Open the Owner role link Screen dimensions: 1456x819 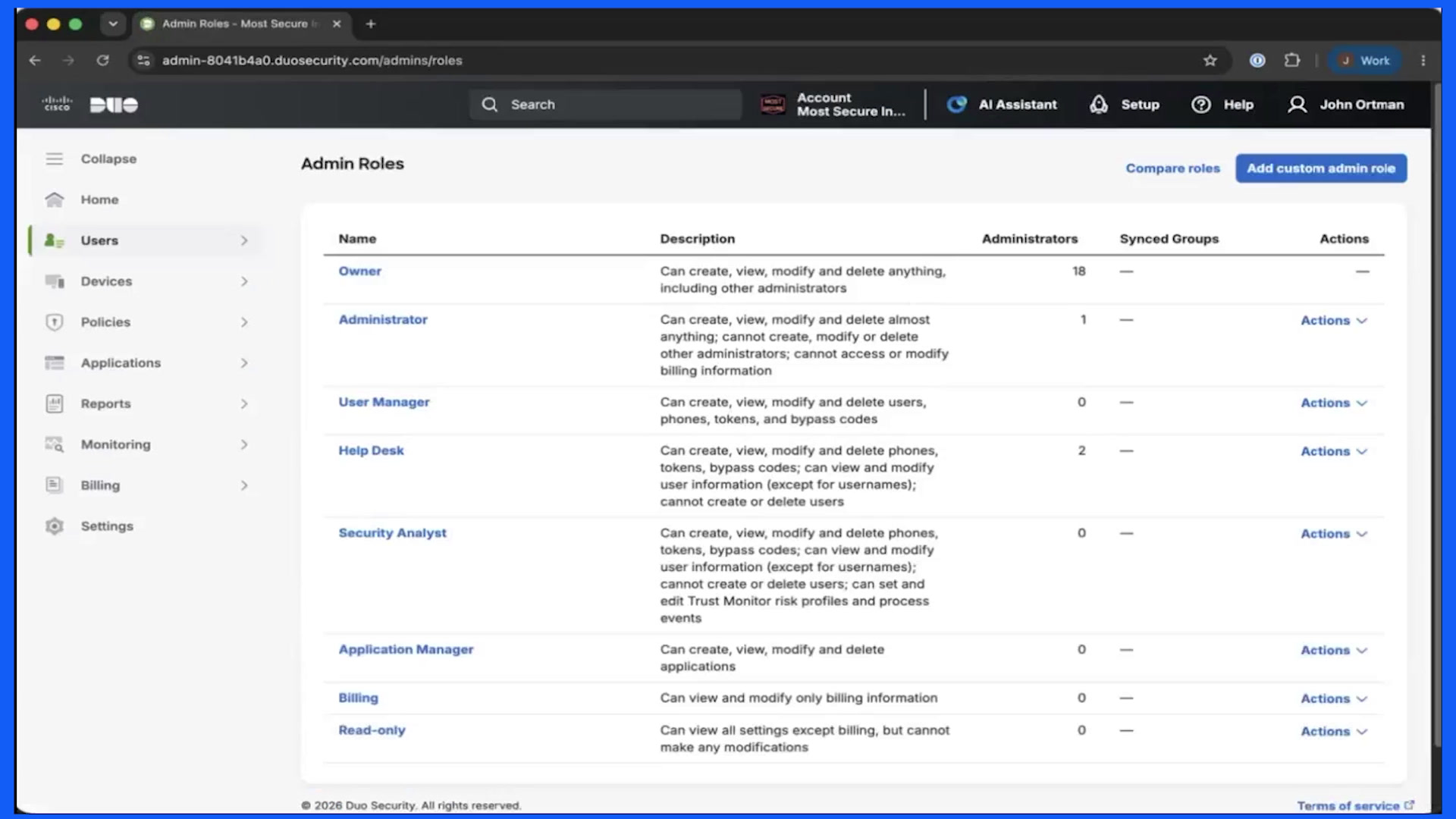point(359,271)
